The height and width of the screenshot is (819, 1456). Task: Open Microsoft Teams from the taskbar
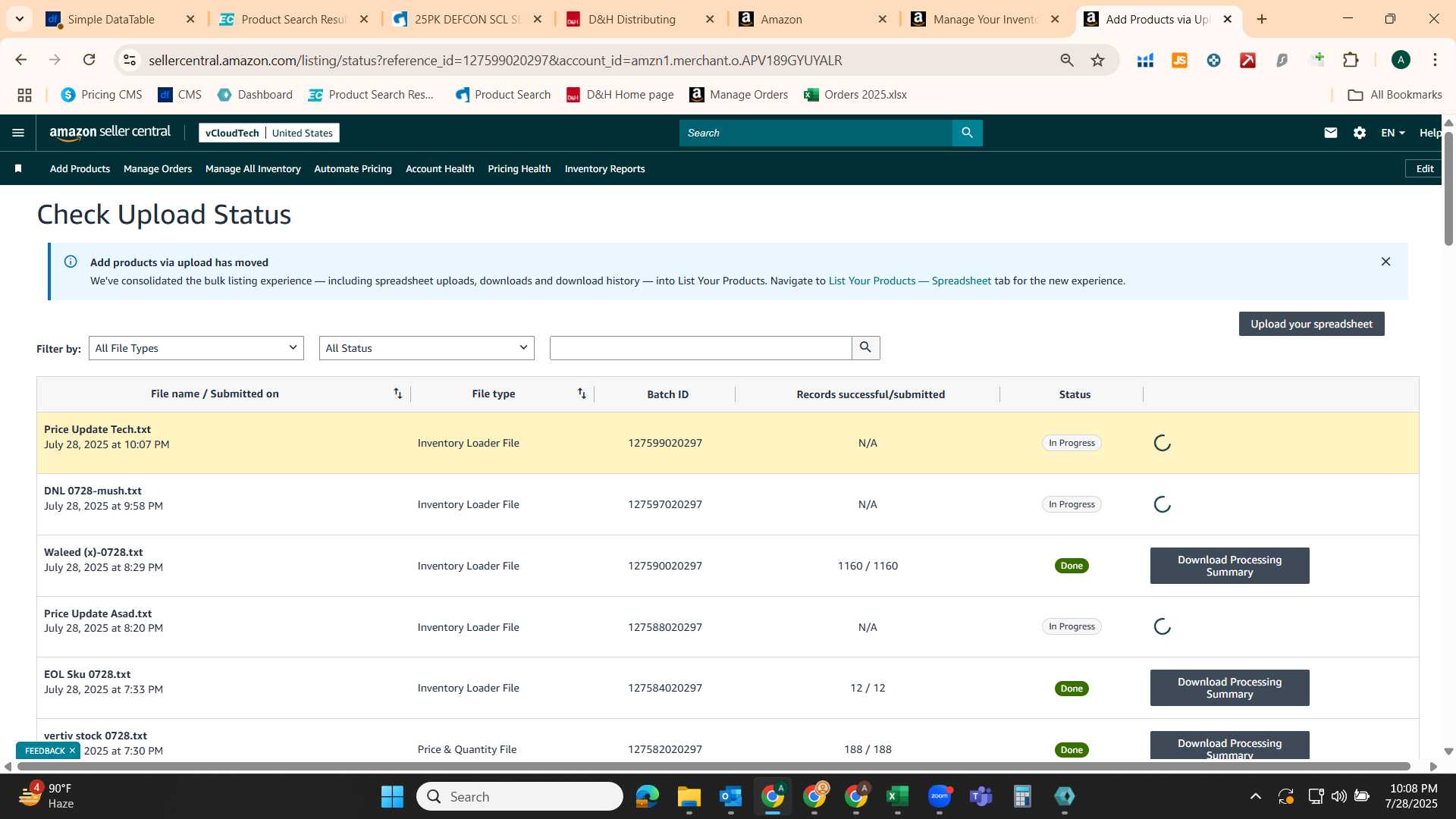pos(981,796)
